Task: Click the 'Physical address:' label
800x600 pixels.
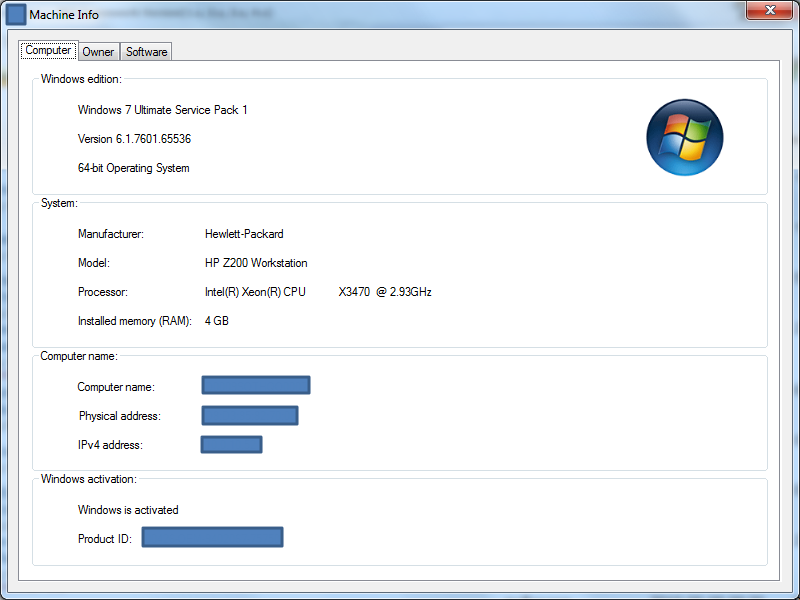Action: tap(120, 416)
